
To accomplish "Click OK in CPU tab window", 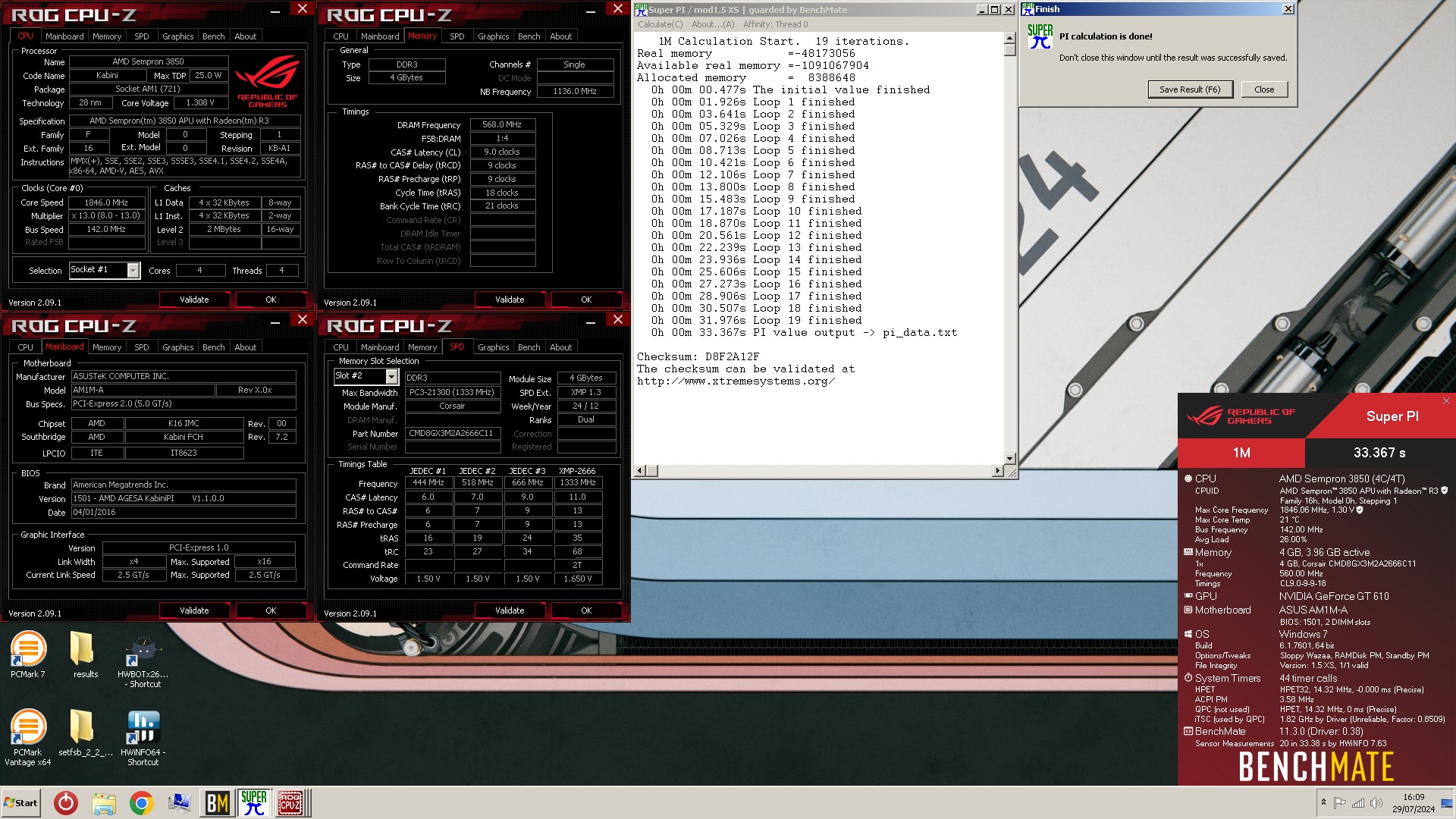I will point(270,300).
